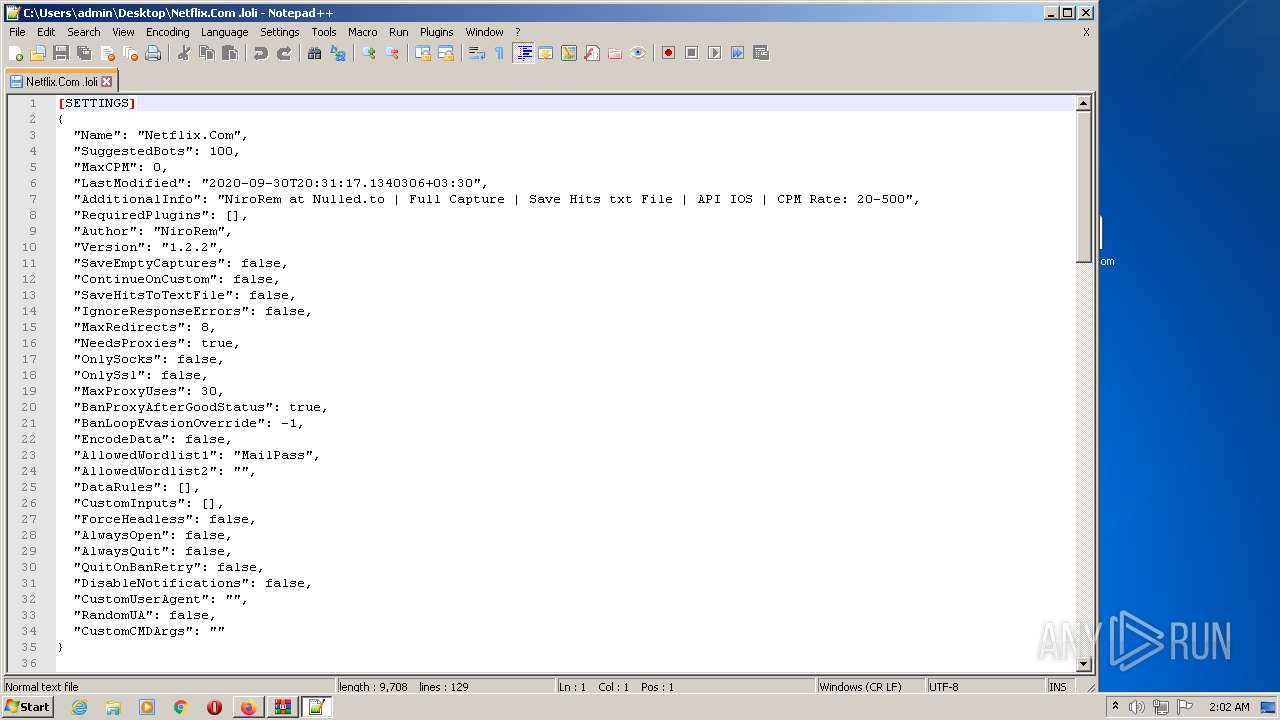The width and height of the screenshot is (1280, 720).
Task: Click the X button closing current document
Action: click(x=1086, y=32)
